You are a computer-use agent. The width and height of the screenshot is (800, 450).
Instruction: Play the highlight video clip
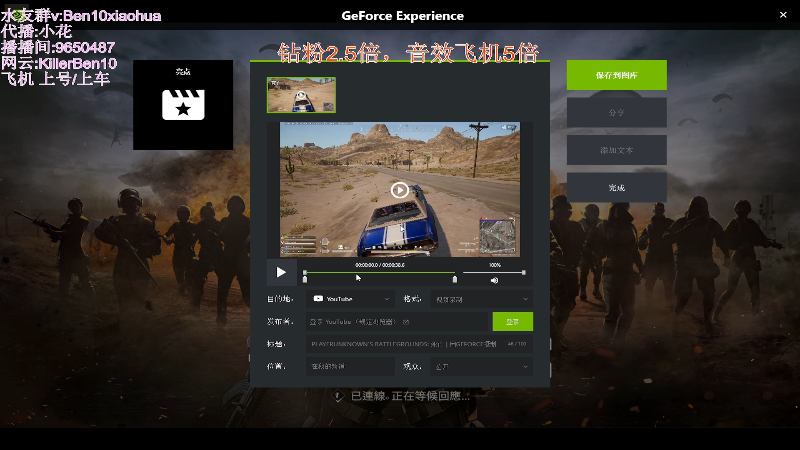(x=281, y=272)
